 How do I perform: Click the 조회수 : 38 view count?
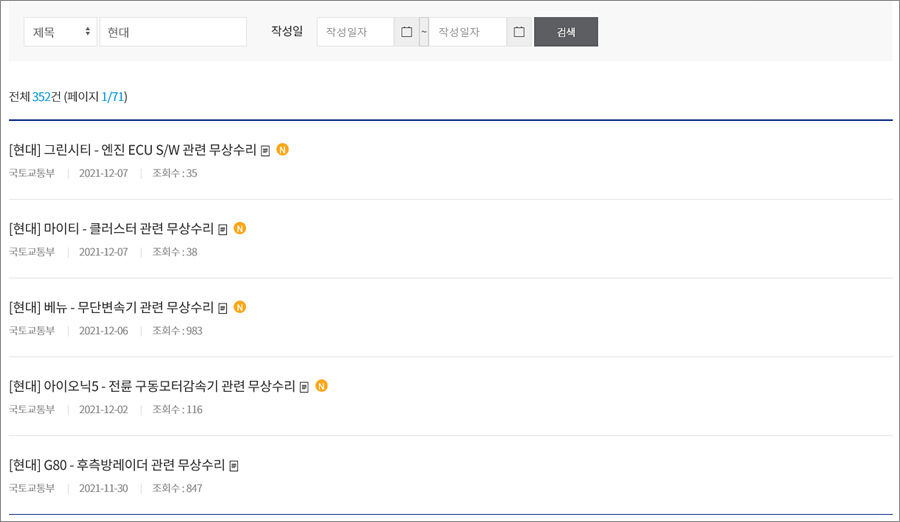tap(174, 252)
